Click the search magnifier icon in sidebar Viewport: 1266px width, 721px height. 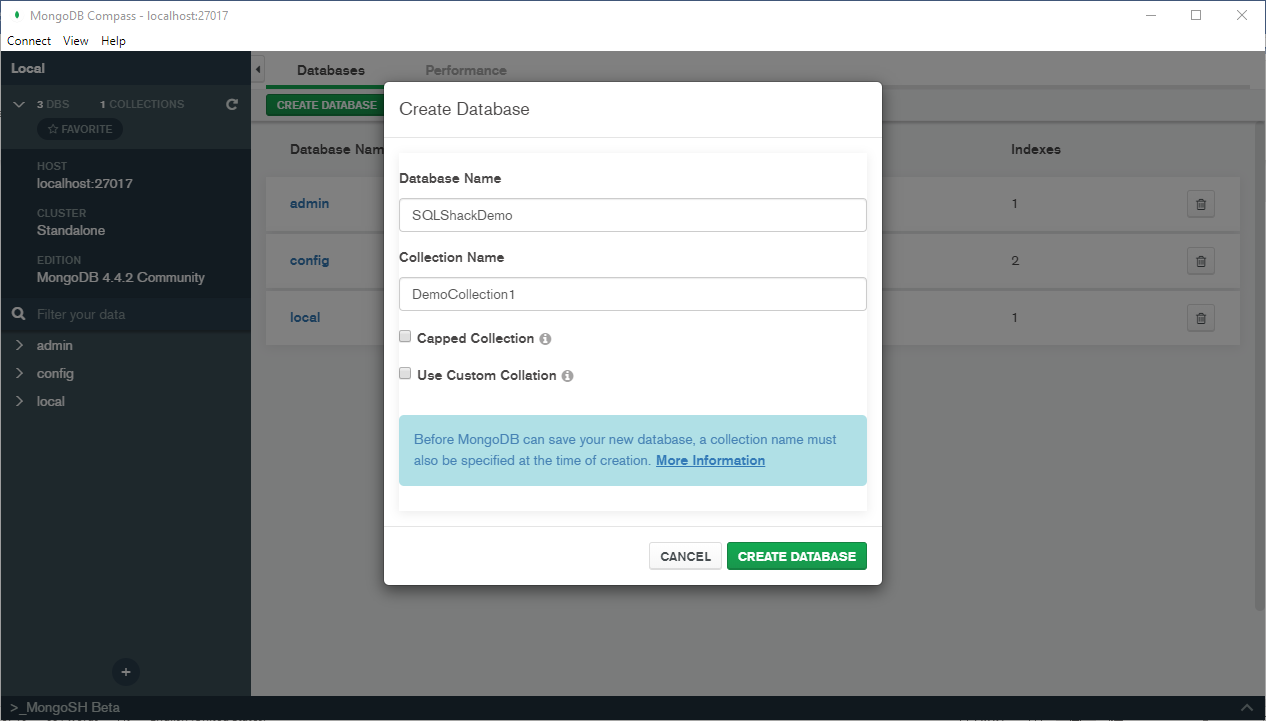coord(18,314)
